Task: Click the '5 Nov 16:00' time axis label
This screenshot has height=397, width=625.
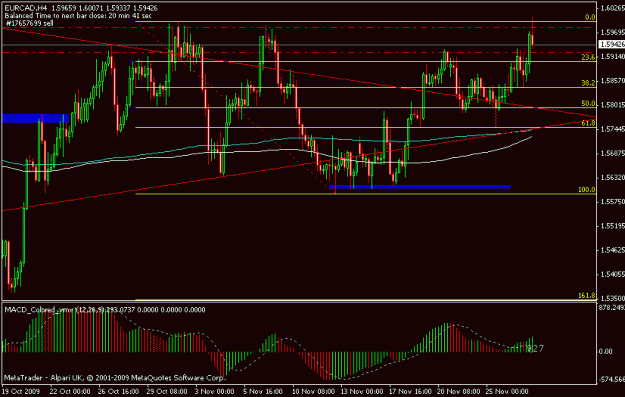Action: tap(263, 391)
